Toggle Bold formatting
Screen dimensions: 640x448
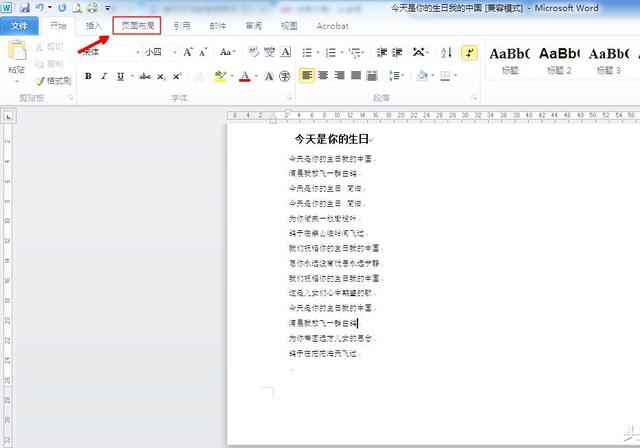tap(88, 76)
